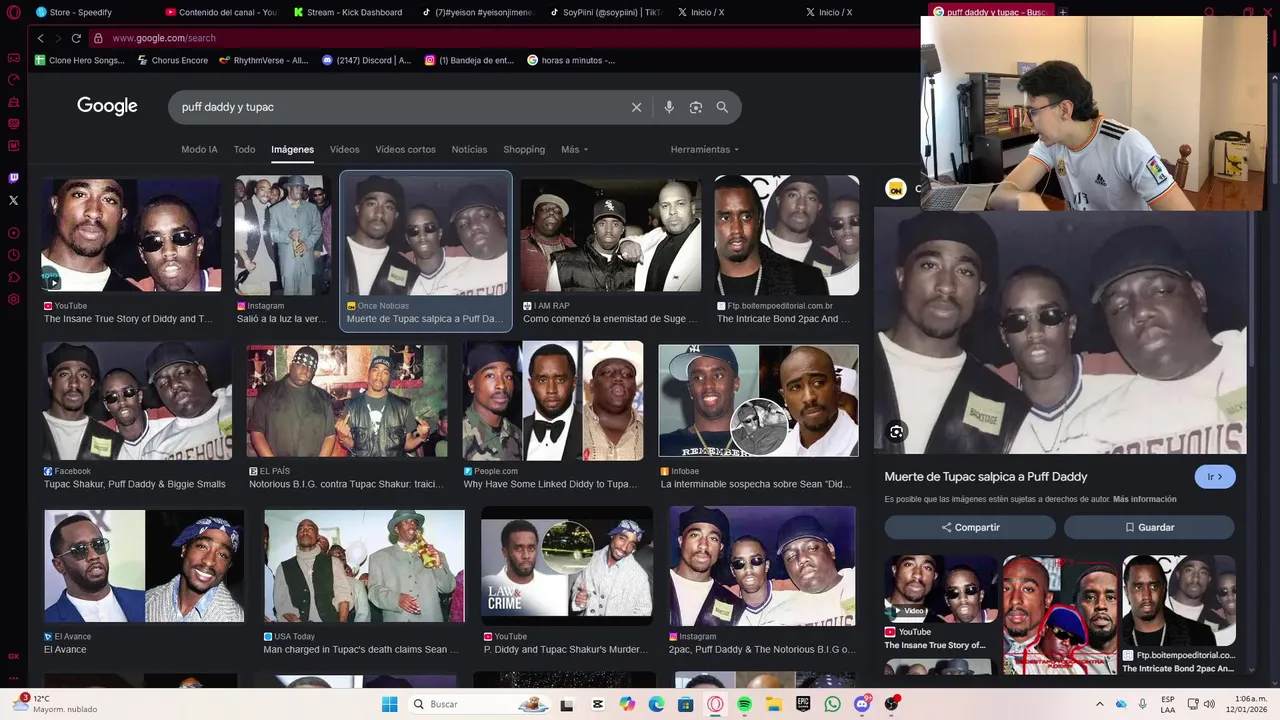
Task: Click the Compartir share button
Action: (970, 527)
